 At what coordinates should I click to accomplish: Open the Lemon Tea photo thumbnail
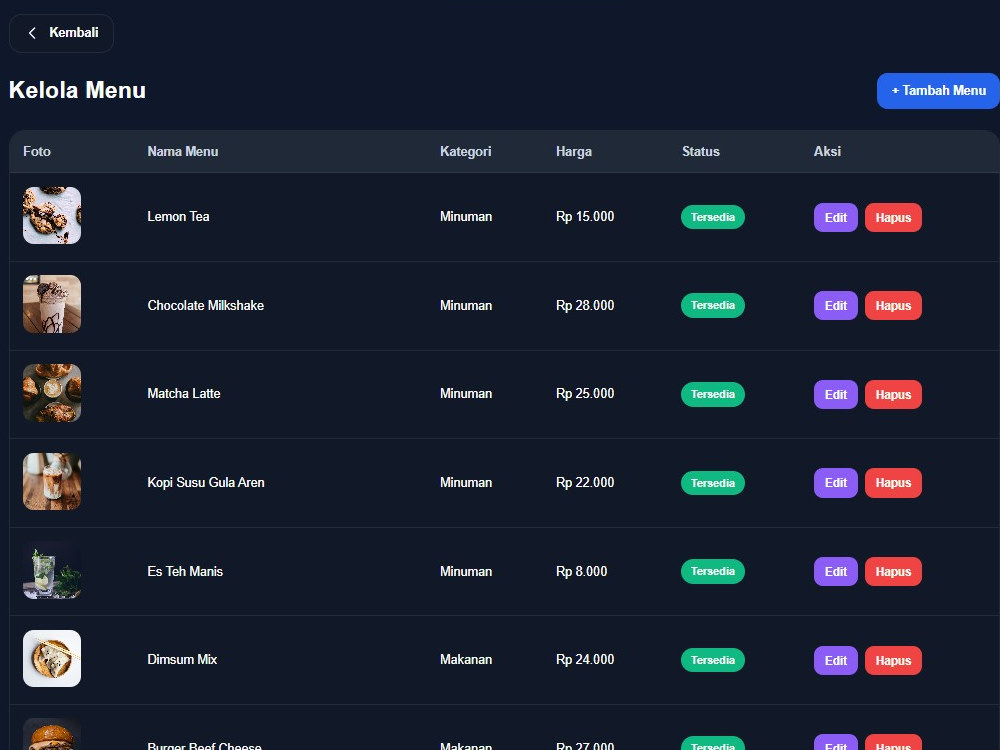pyautogui.click(x=52, y=216)
